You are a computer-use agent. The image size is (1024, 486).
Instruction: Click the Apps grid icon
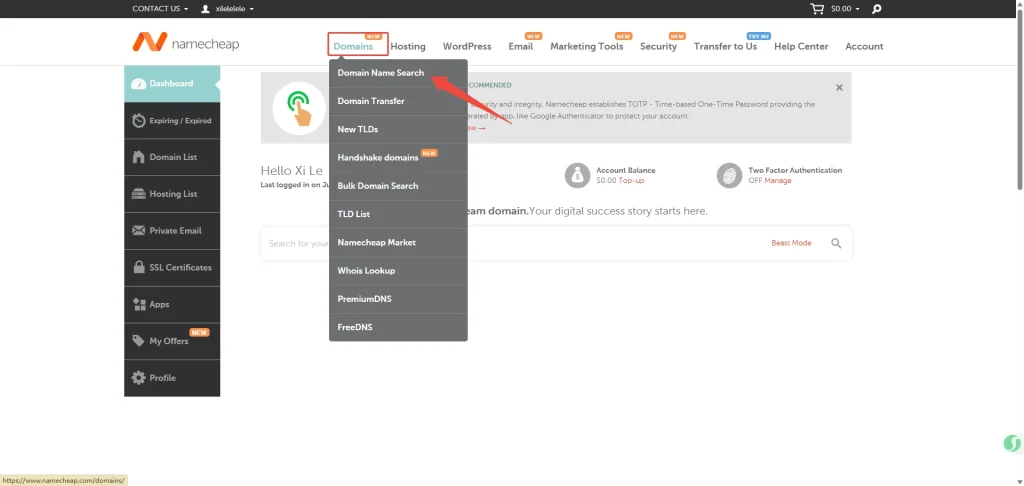tap(138, 304)
